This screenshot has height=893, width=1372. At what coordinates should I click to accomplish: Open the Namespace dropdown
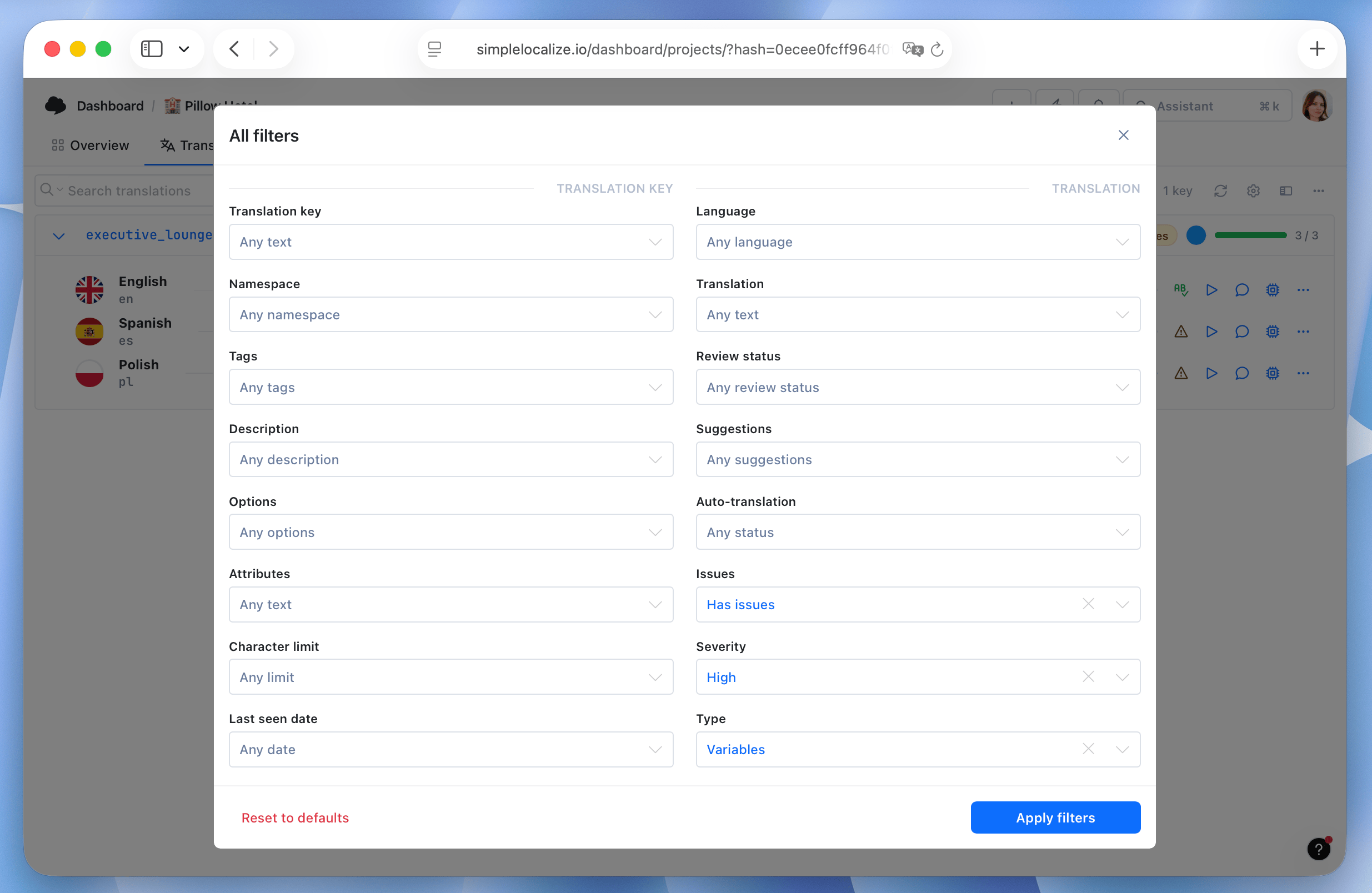(451, 315)
